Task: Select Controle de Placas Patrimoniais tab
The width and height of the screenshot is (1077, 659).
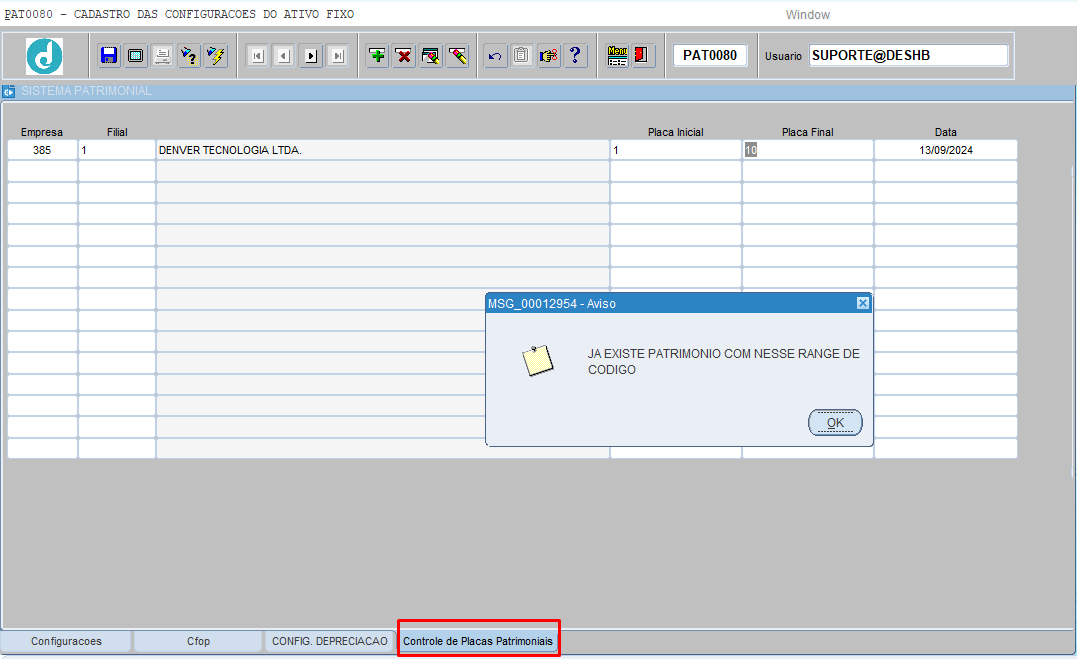Action: pyautogui.click(x=478, y=641)
